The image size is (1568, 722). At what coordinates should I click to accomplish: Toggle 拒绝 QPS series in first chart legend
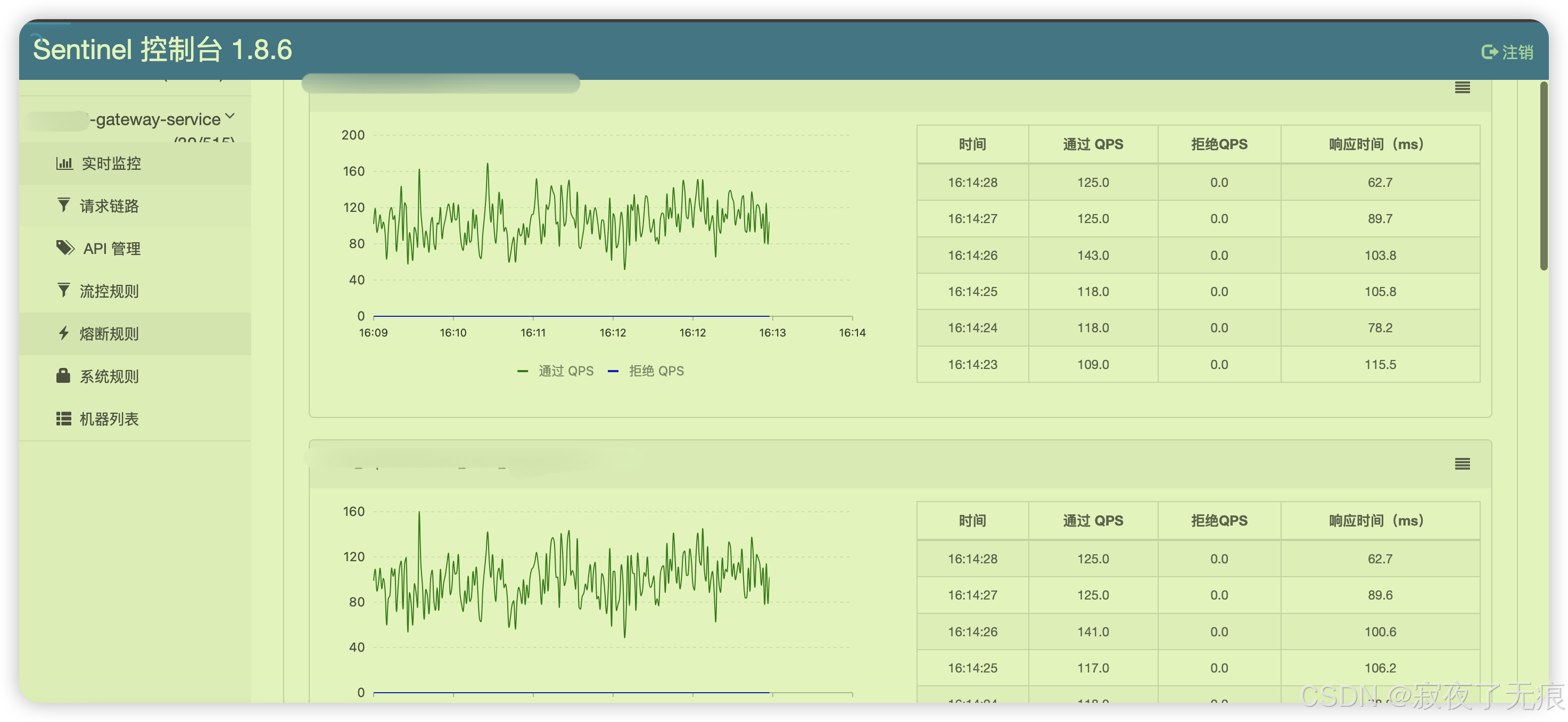[646, 371]
